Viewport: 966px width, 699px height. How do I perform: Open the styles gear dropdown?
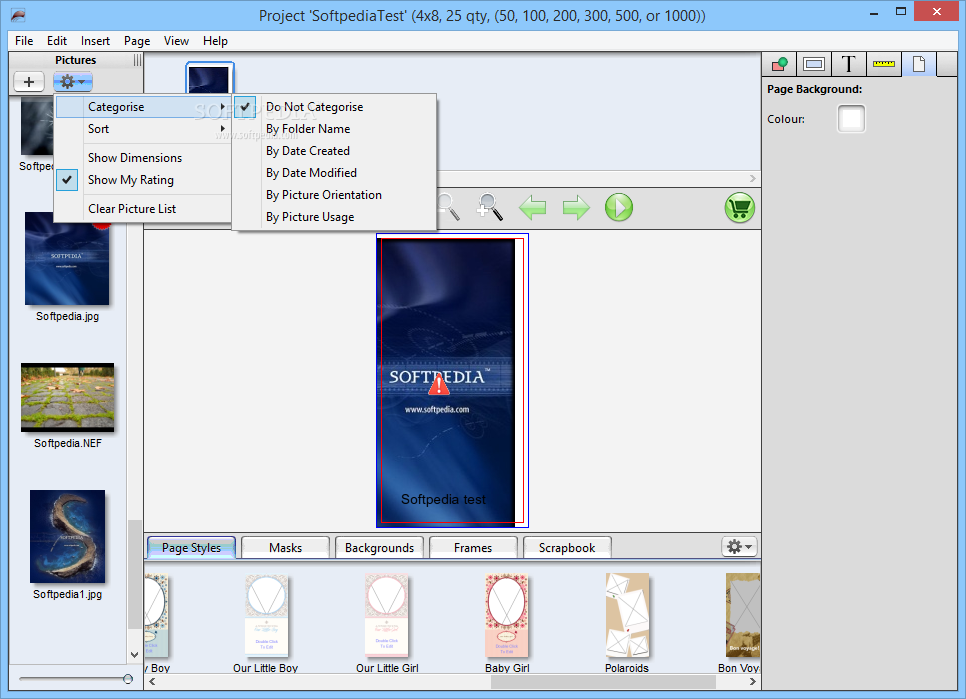[739, 546]
